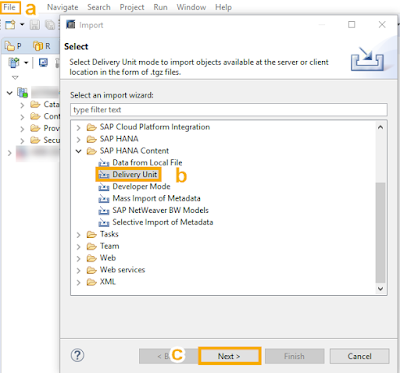Click the 'Delivery Unit' tree label
Viewport: 400px width, 373px height.
pos(135,175)
